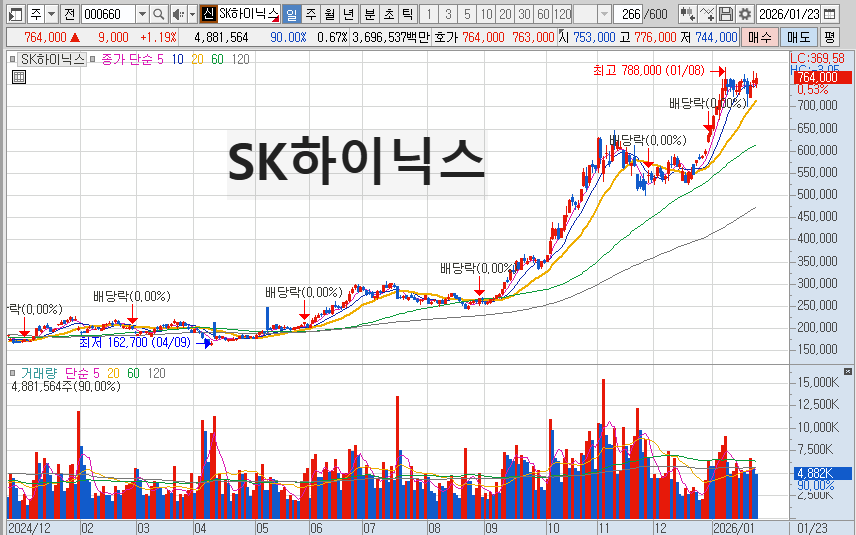The image size is (856, 535).
Task: Select the 월 monthly period button
Action: point(330,14)
